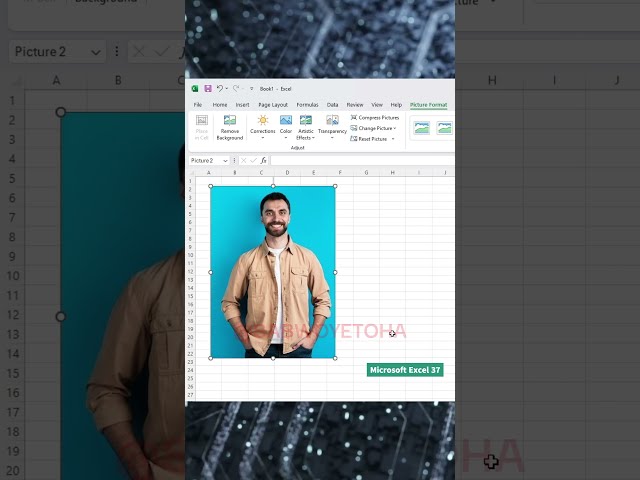Click the Select All corner triangle
This screenshot has width=640, height=480.
pyautogui.click(x=191, y=173)
